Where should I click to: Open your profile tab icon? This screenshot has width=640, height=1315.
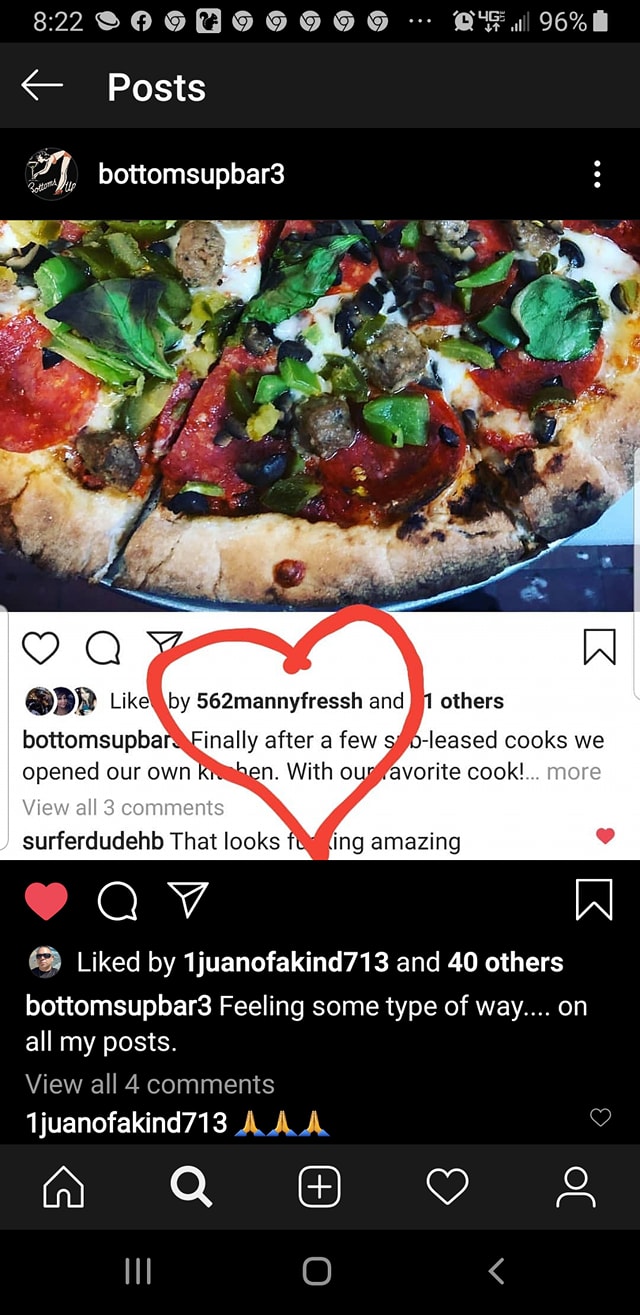coord(575,1187)
